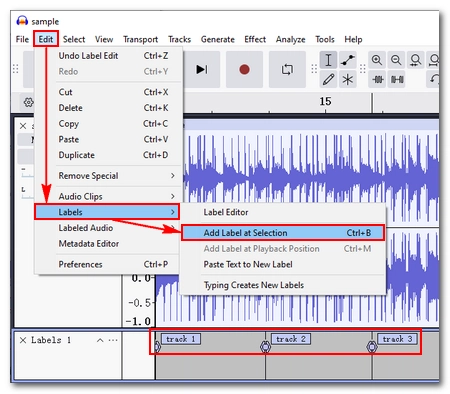Open the Analyze menu
This screenshot has height=394, width=450.
point(290,39)
